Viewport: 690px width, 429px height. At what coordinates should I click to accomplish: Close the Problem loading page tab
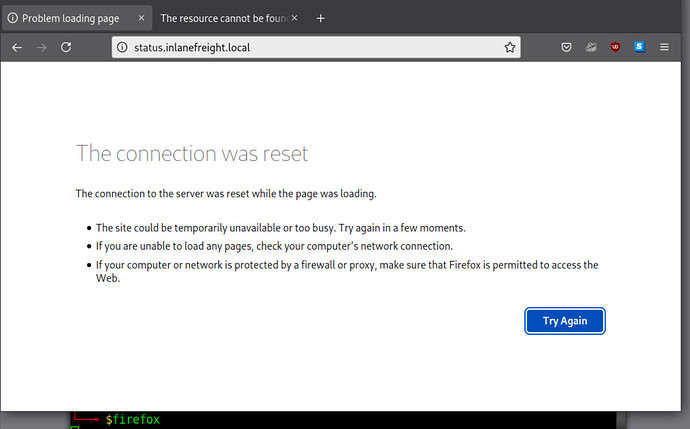click(x=140, y=18)
